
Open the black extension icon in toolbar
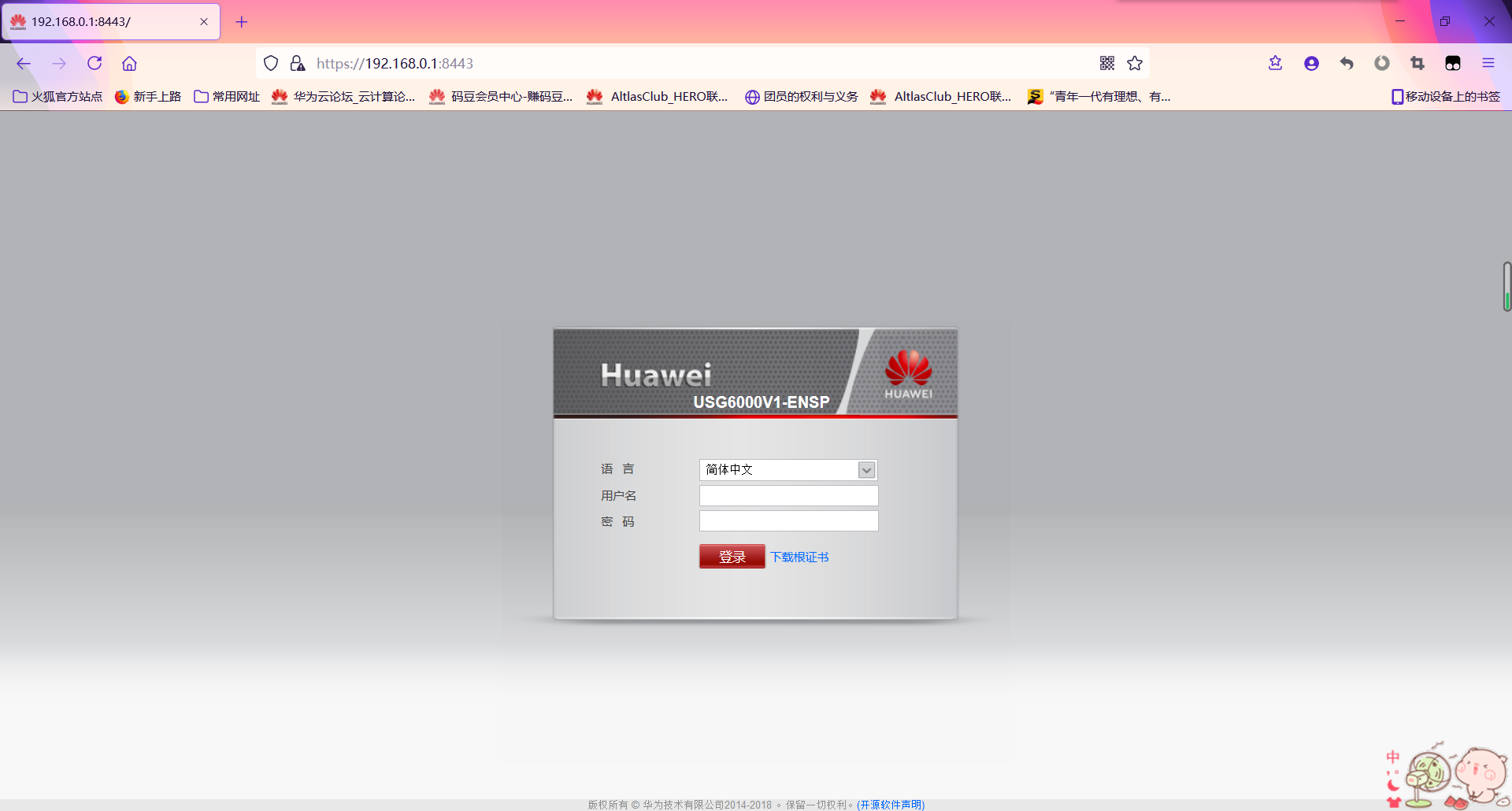1453,64
